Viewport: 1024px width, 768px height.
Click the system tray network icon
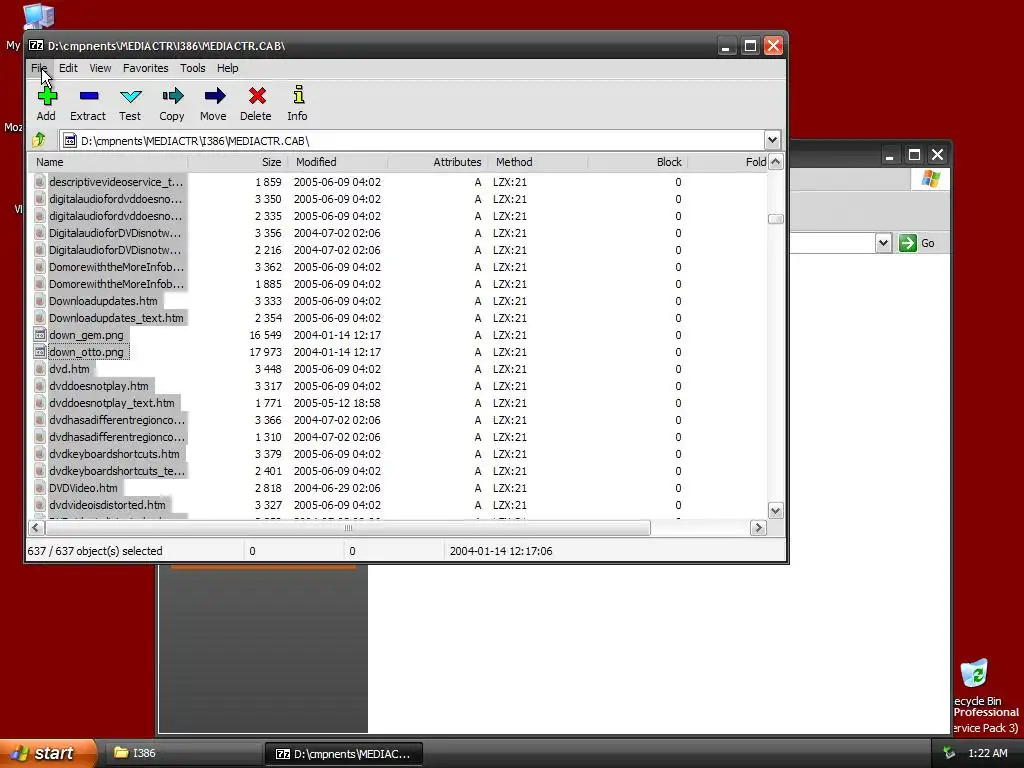[949, 753]
